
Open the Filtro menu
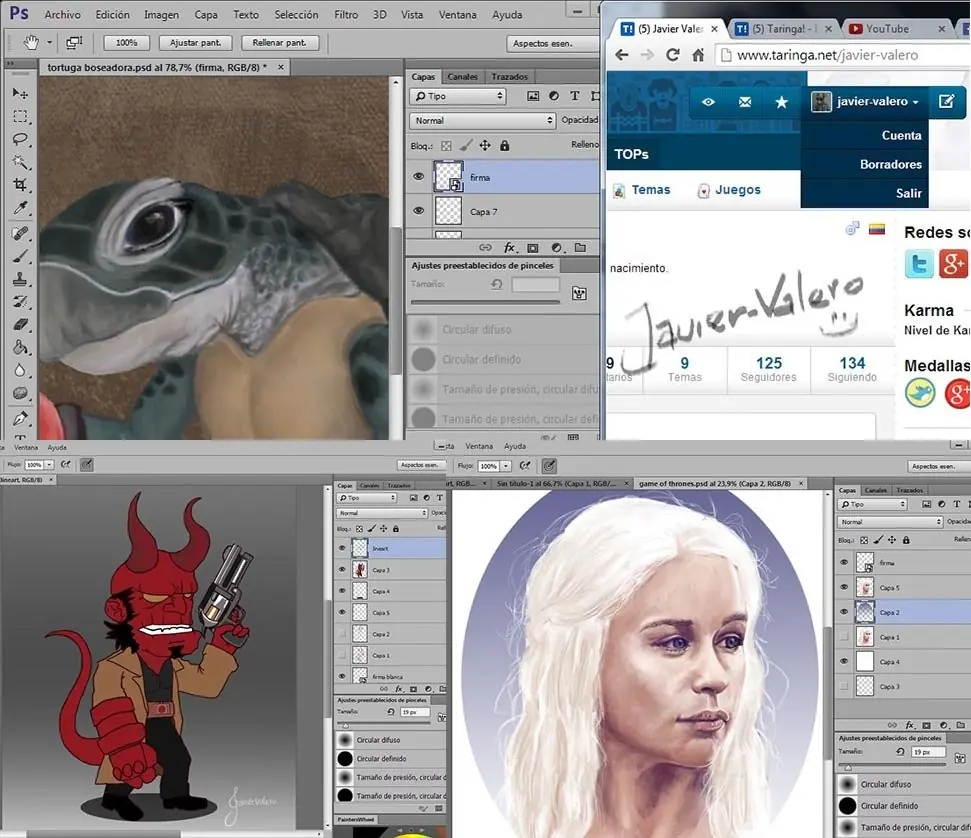click(346, 14)
